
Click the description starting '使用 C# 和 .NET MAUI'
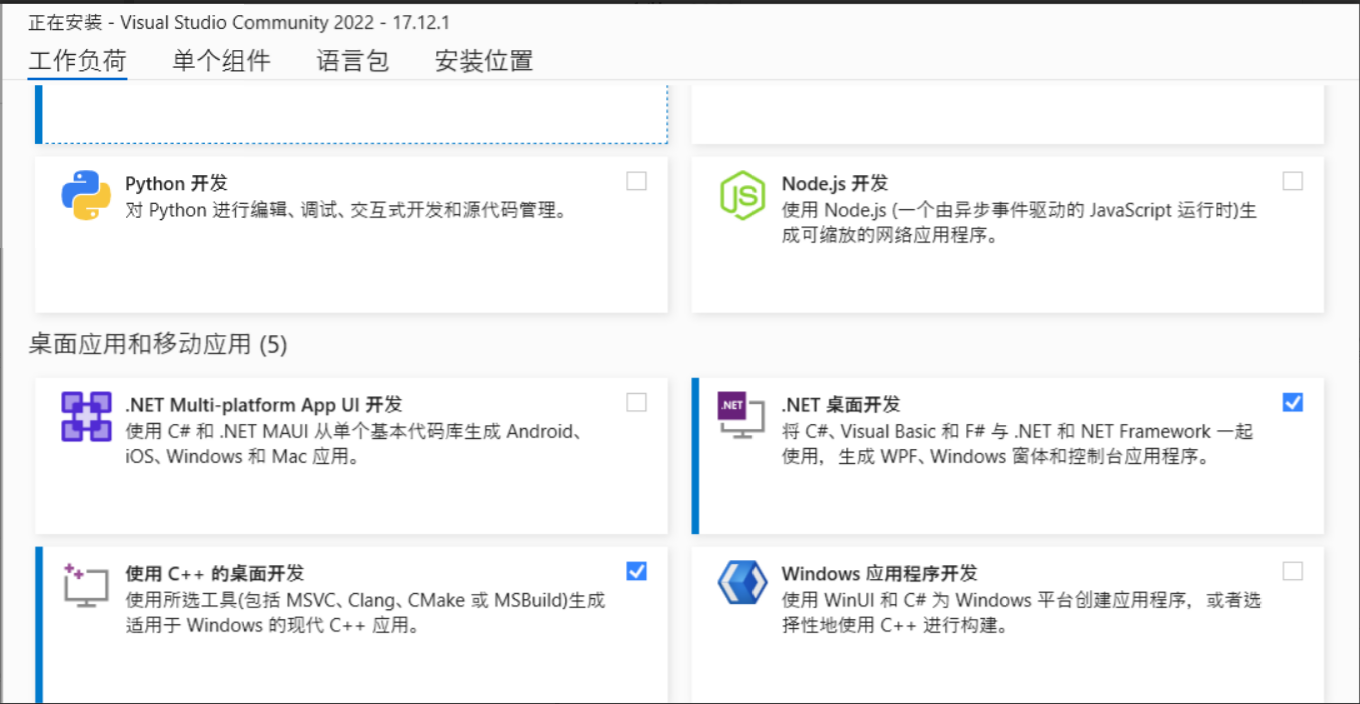point(354,444)
